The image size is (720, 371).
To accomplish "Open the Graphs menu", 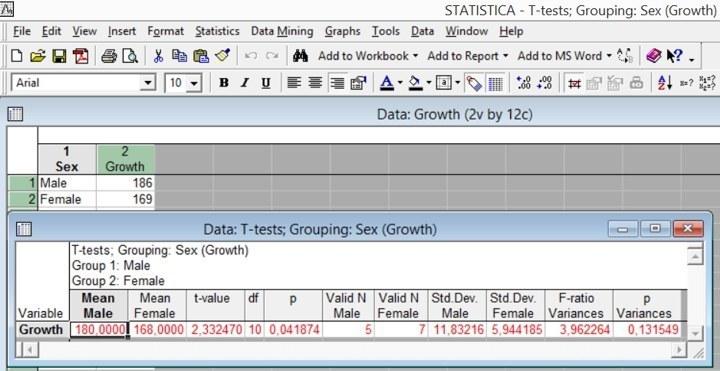I will 343,31.
